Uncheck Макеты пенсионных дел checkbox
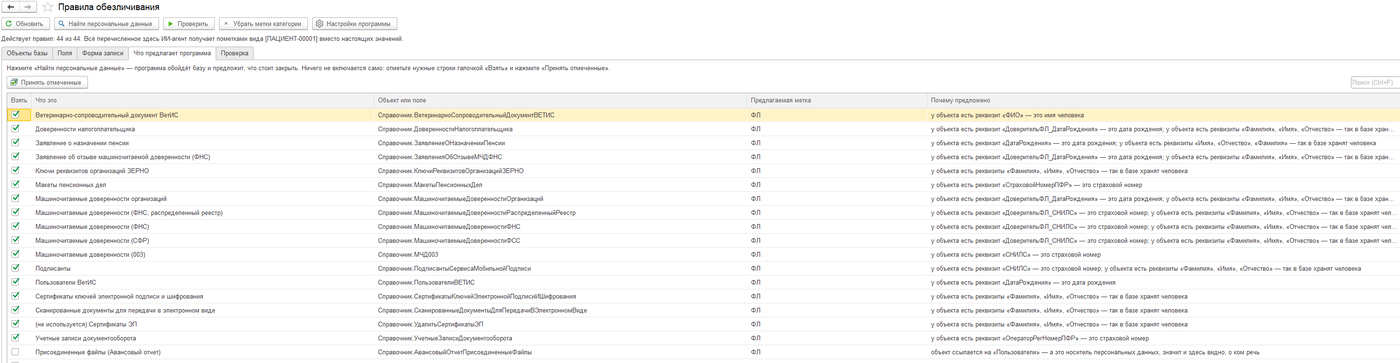The image size is (1400, 363). [16, 185]
